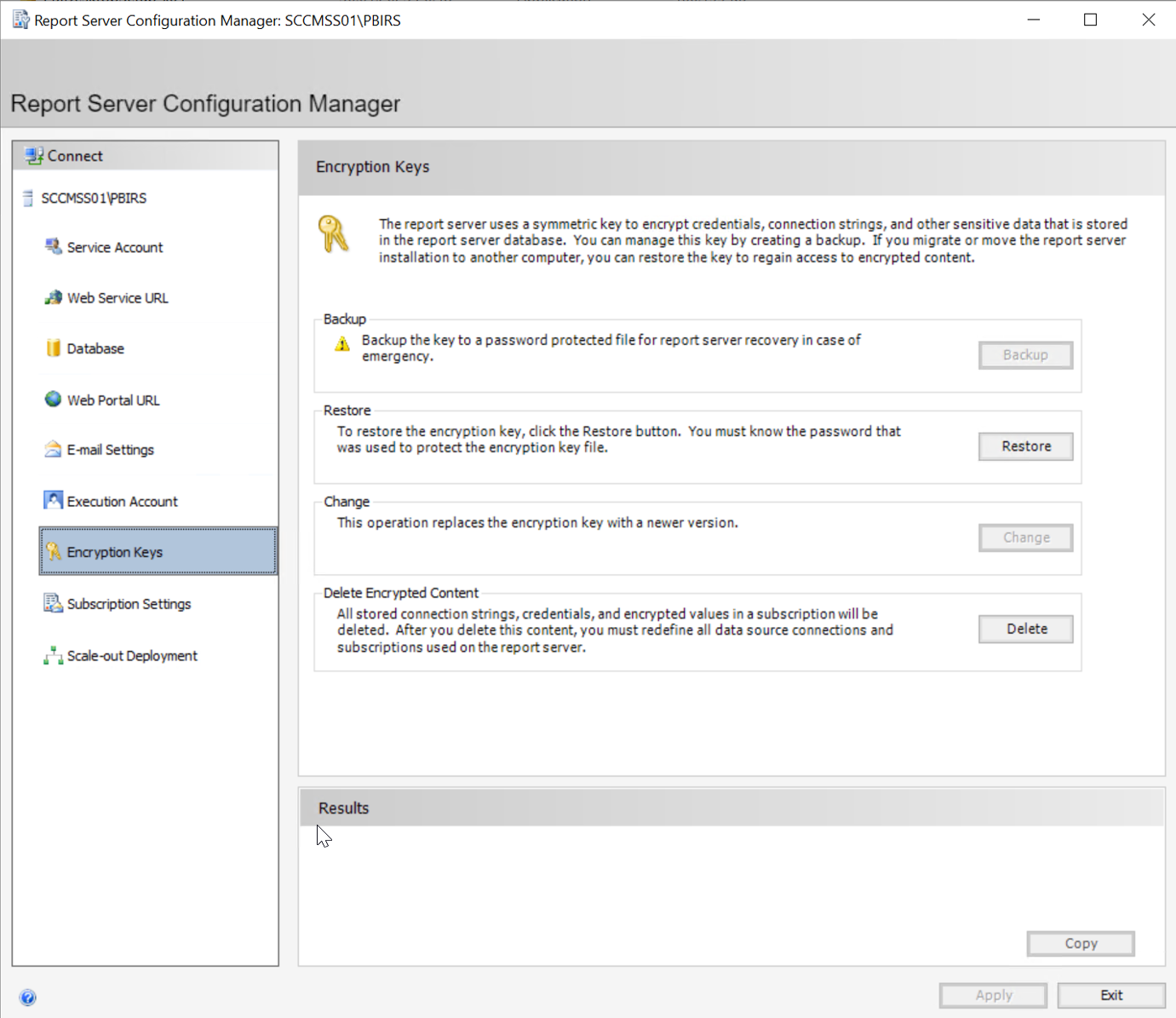
Task: Click the Scale-out Deployment network icon
Action: (53, 655)
